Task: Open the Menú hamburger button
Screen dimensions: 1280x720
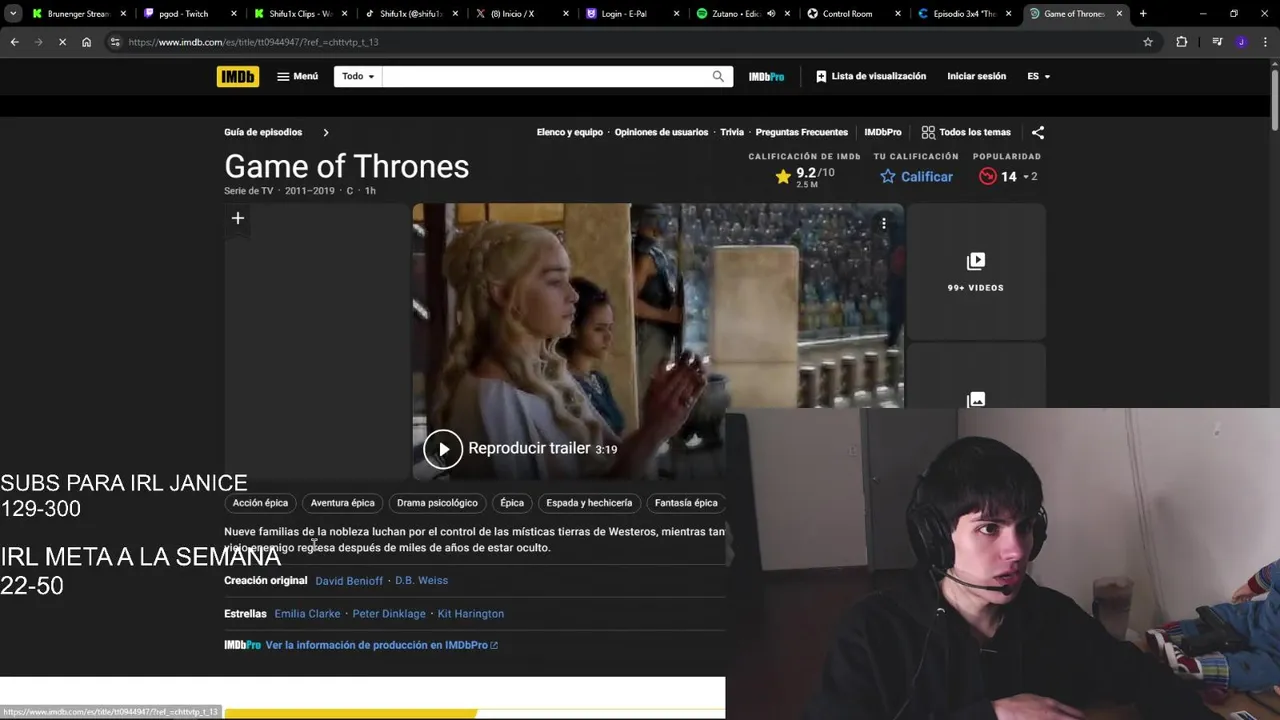Action: (298, 76)
